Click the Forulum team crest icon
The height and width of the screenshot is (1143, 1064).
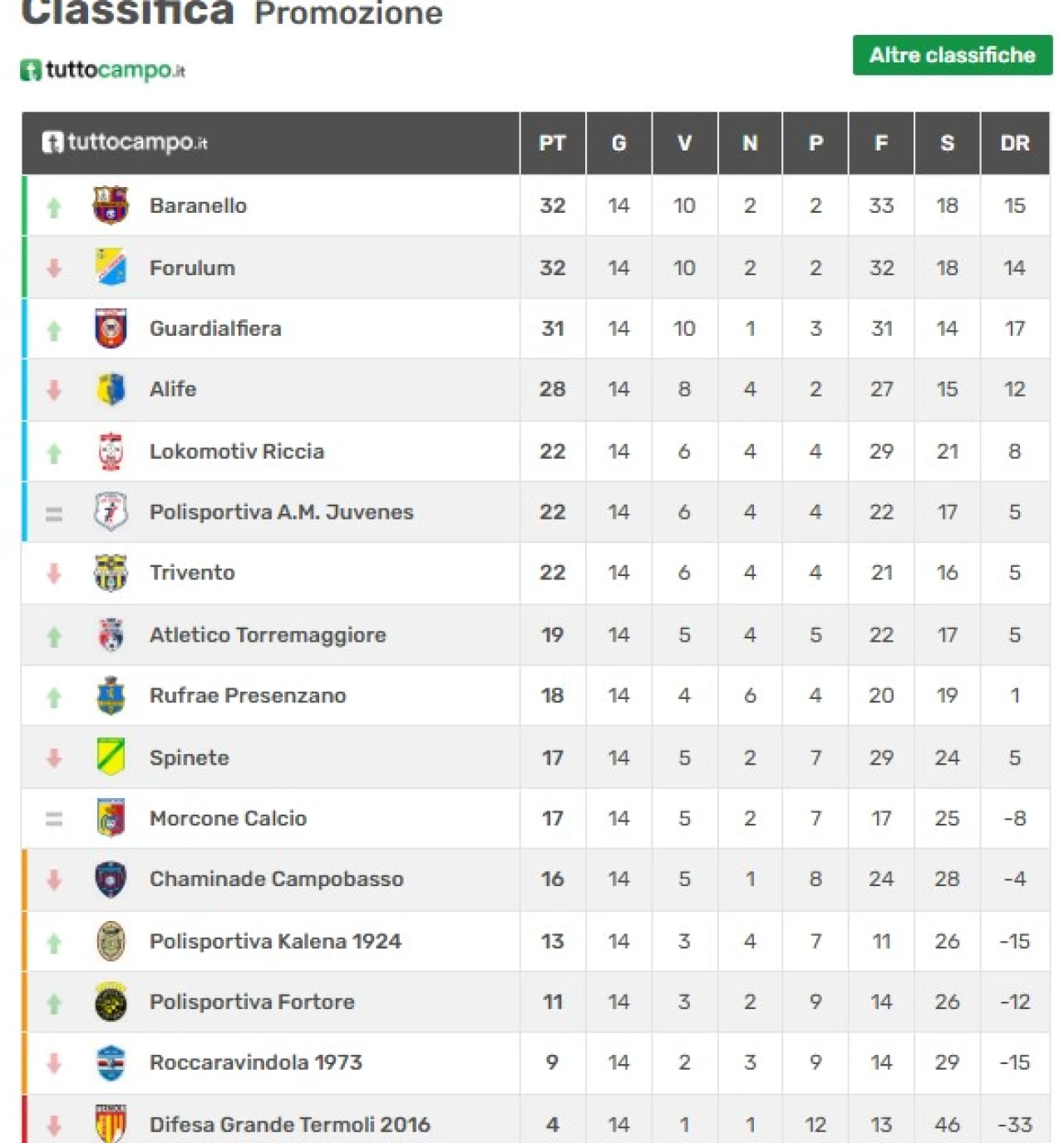click(x=111, y=267)
